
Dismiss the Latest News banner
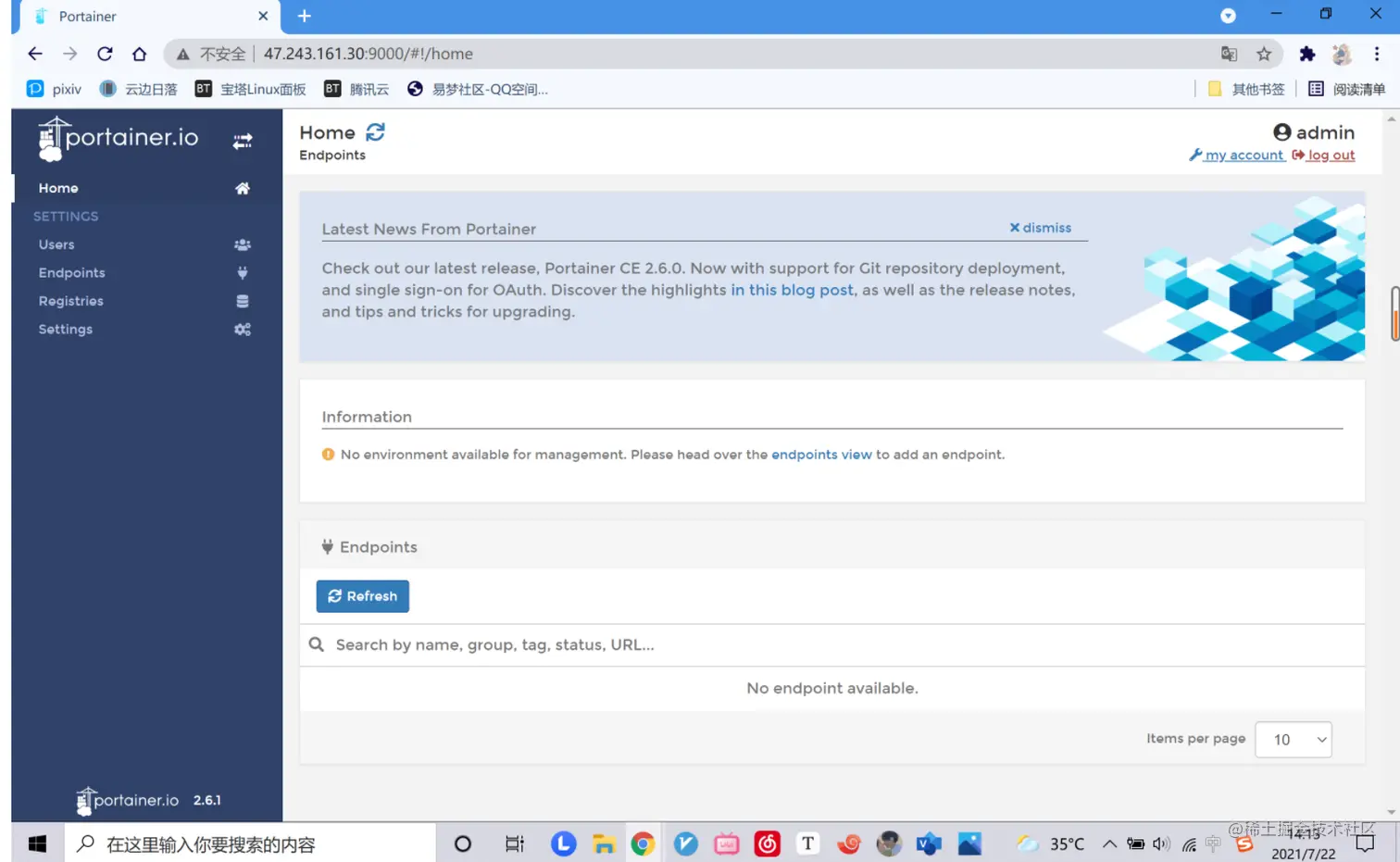pyautogui.click(x=1040, y=228)
